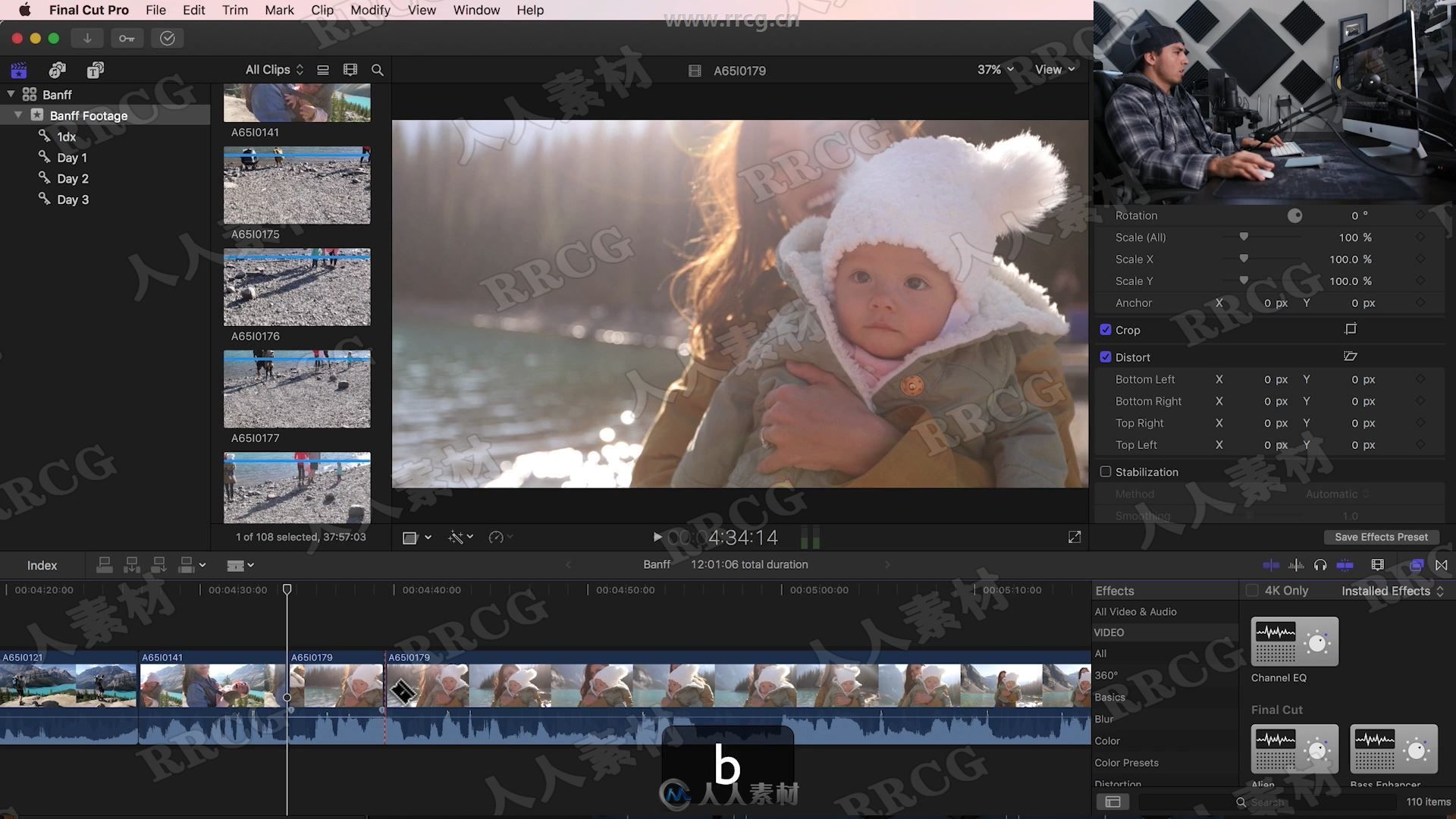Open the Keyword Editor key button

[x=127, y=38]
